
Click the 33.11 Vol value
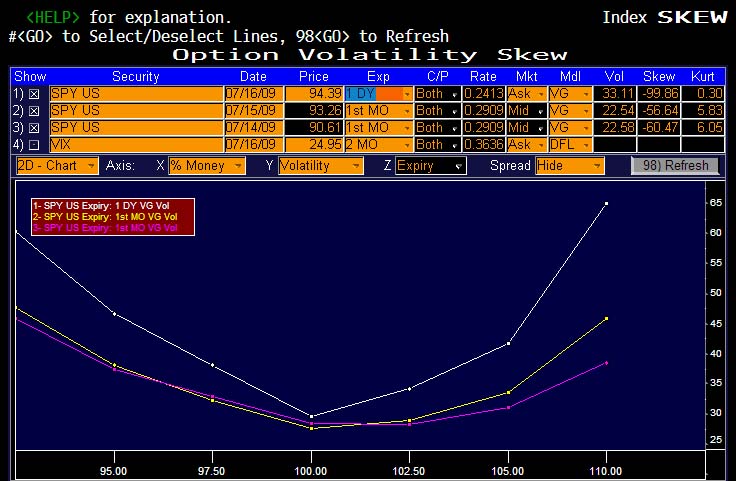click(x=615, y=93)
